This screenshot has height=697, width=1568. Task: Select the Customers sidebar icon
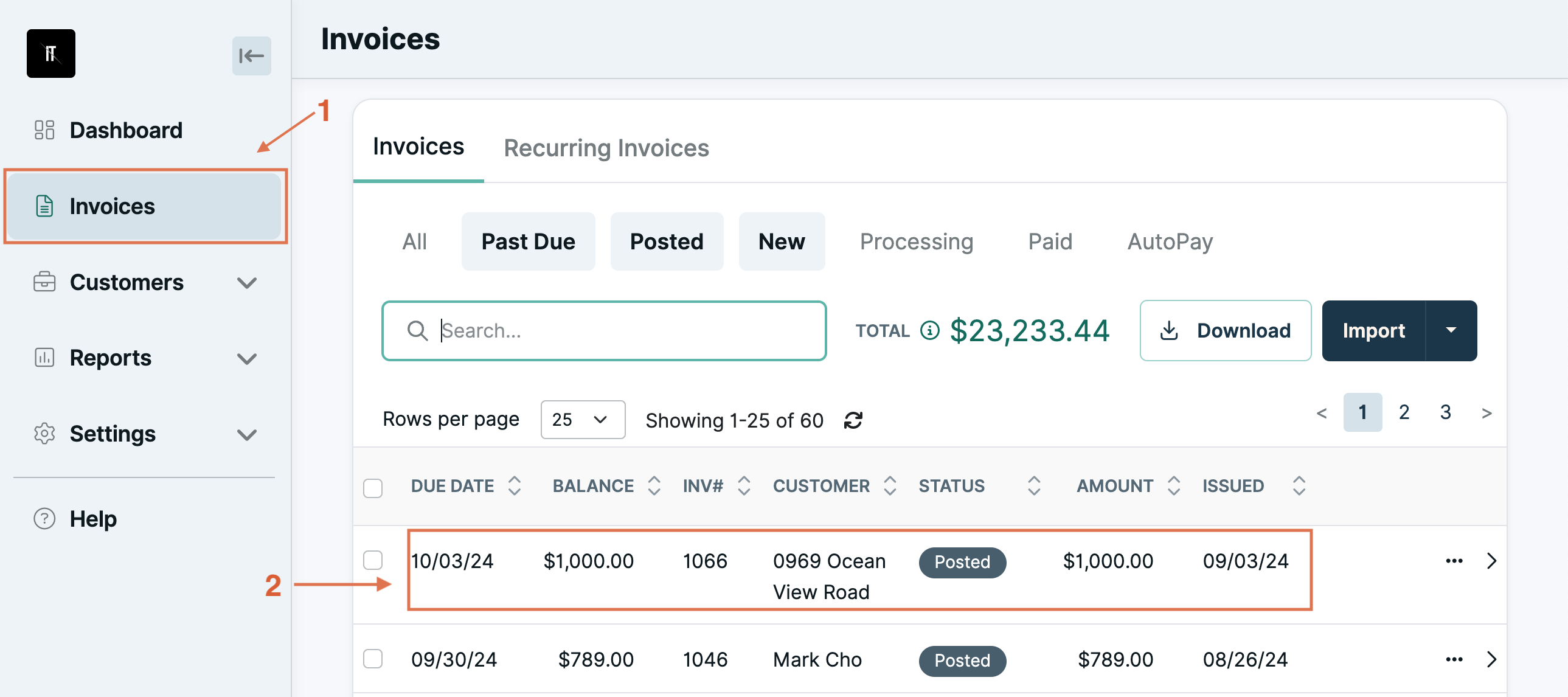tap(44, 282)
